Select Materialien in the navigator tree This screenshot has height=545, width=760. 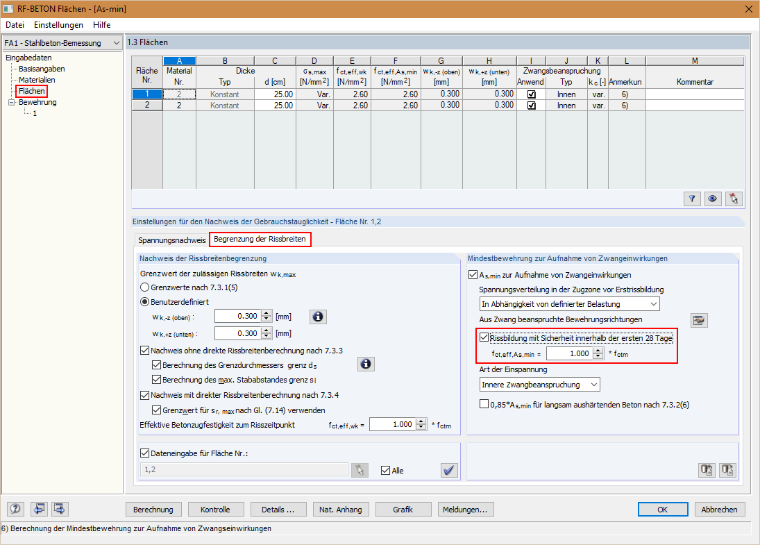pos(37,80)
